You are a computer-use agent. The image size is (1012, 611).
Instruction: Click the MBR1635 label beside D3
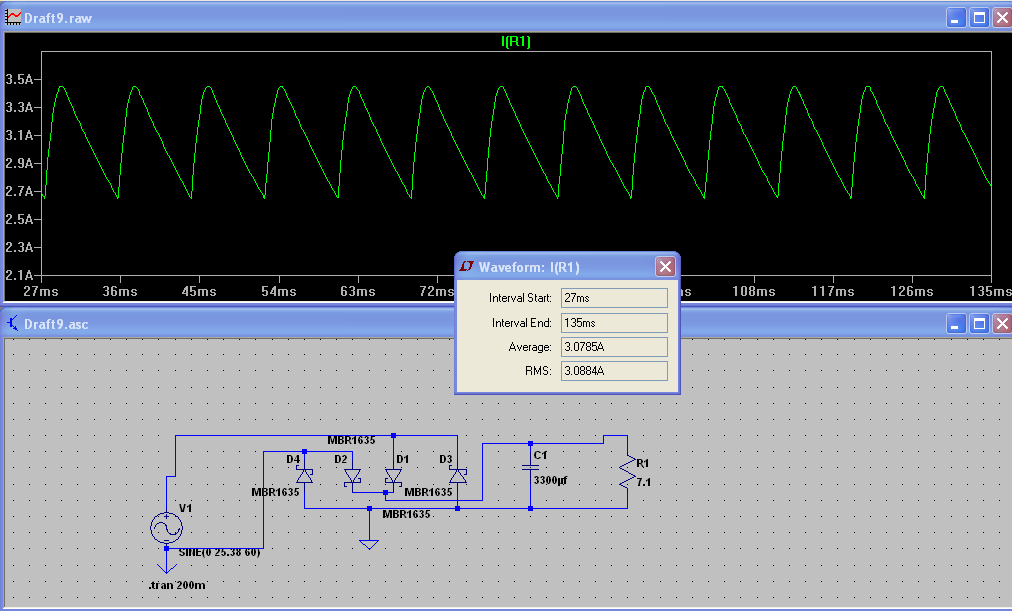pyautogui.click(x=429, y=492)
